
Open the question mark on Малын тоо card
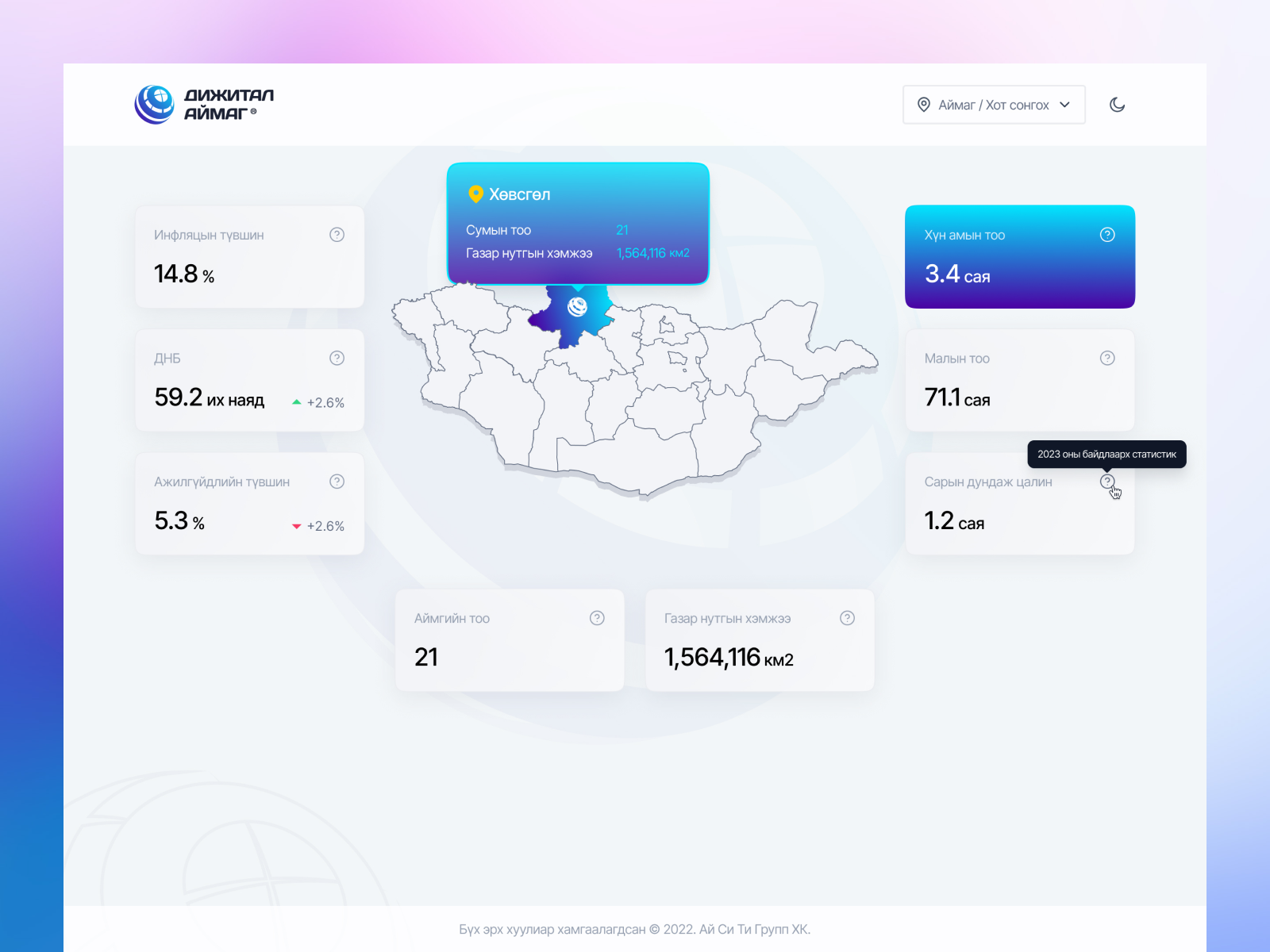point(1106,358)
